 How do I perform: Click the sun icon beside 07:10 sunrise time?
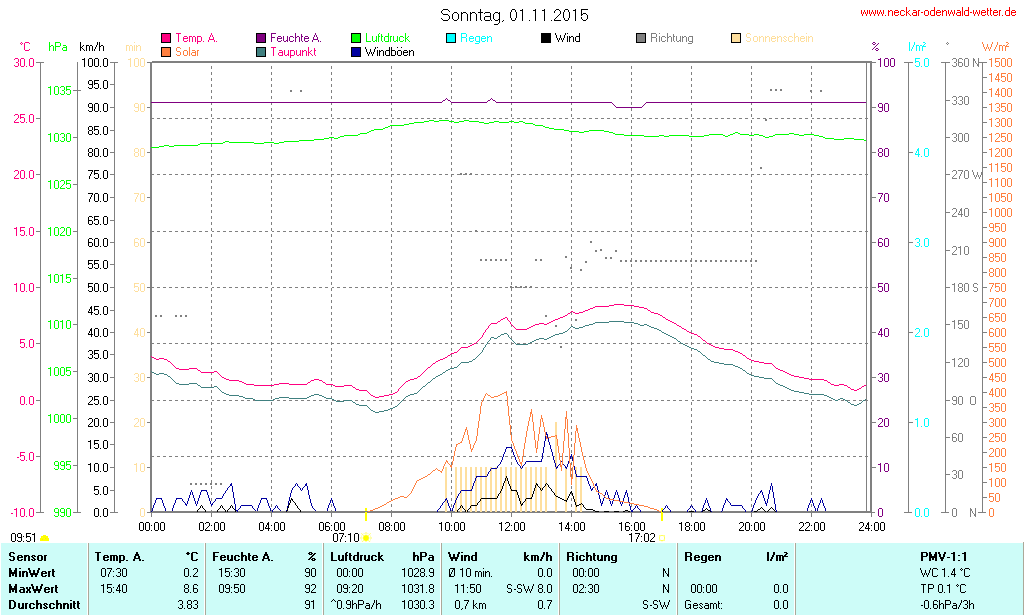coord(367,538)
